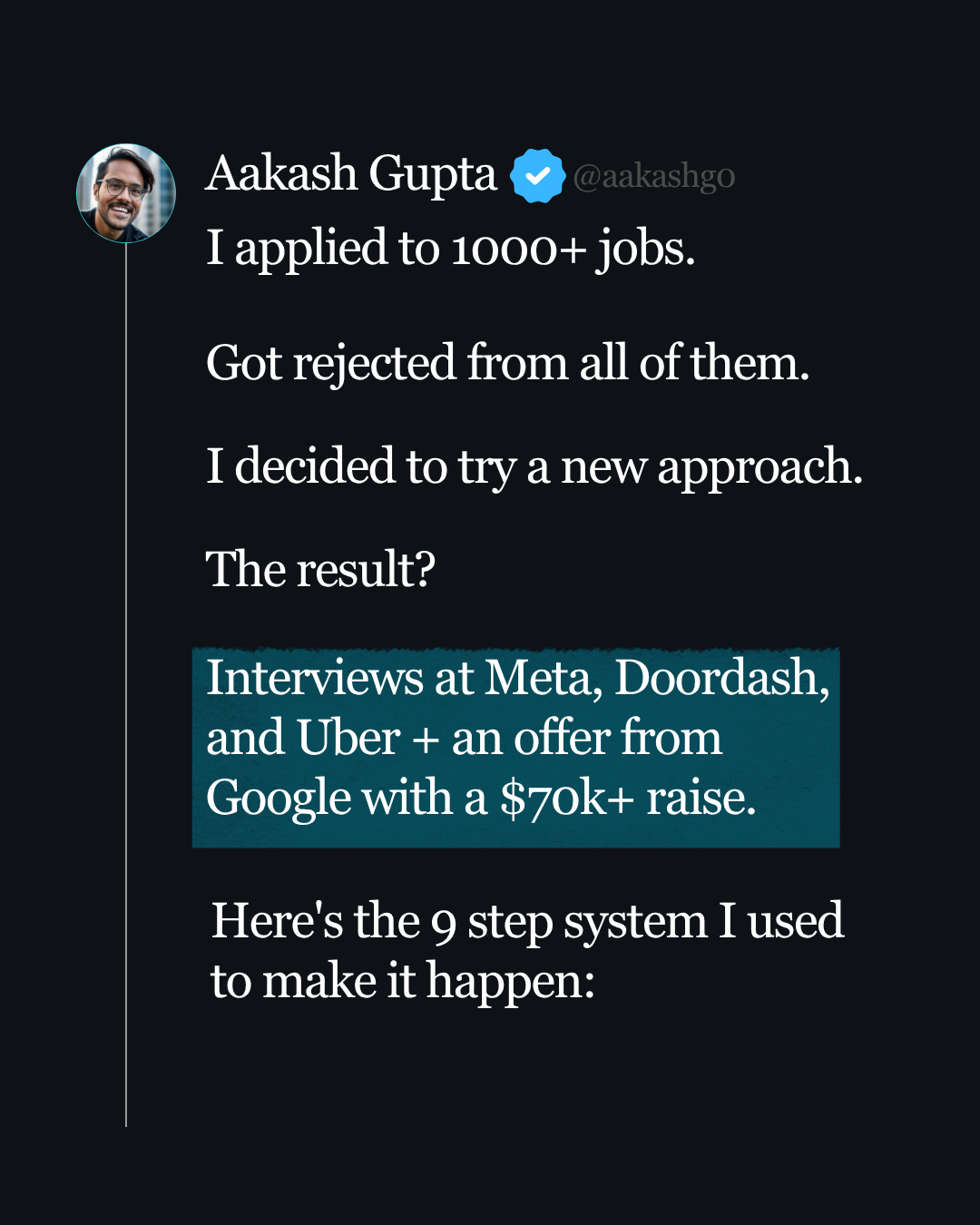Screen dimensions: 980x1225
Task: Click the word "raise." in highlighted block
Action: pos(701,799)
